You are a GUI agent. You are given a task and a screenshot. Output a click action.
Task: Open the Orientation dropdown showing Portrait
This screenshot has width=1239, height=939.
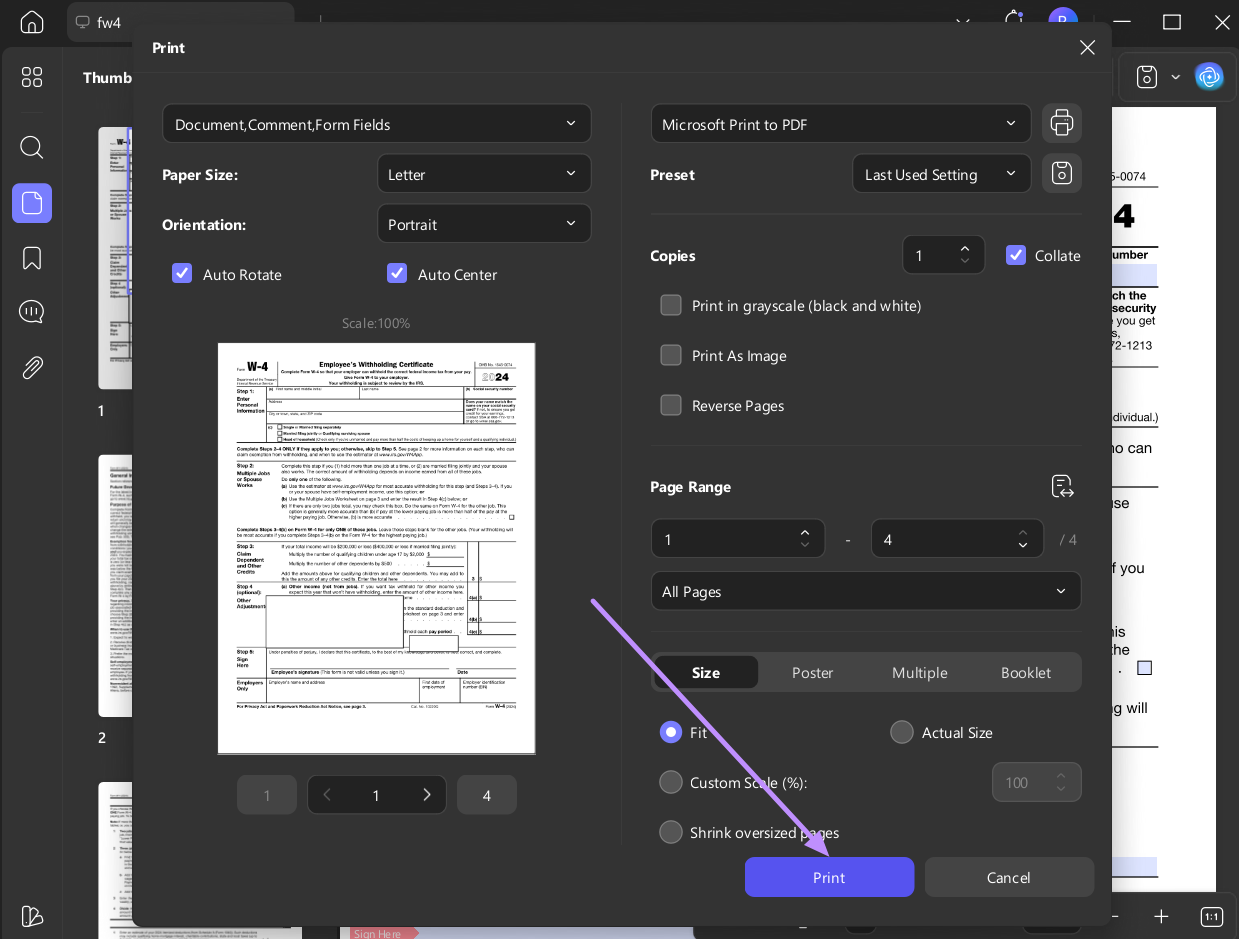coord(484,223)
